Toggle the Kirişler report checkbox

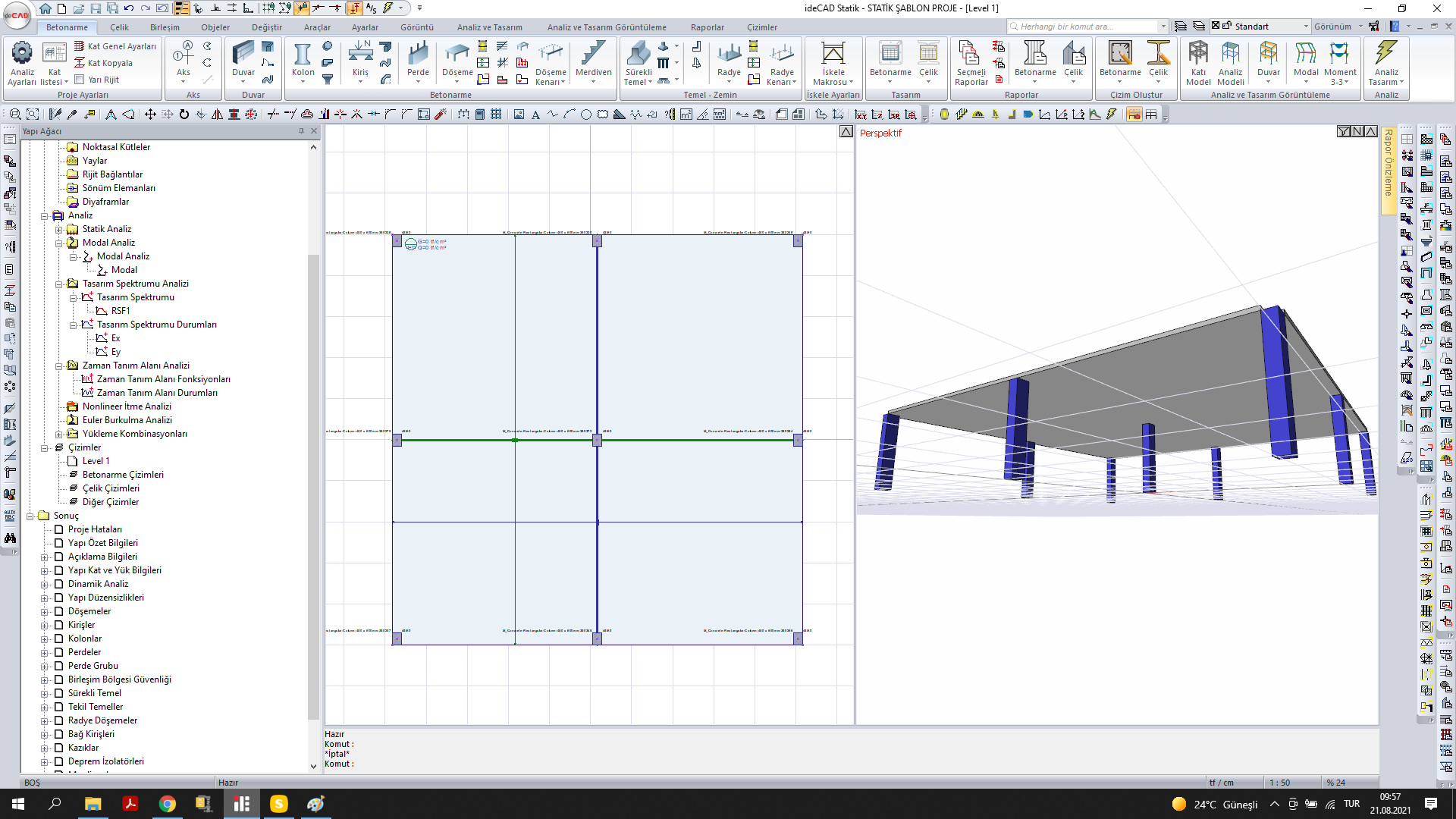(x=58, y=625)
